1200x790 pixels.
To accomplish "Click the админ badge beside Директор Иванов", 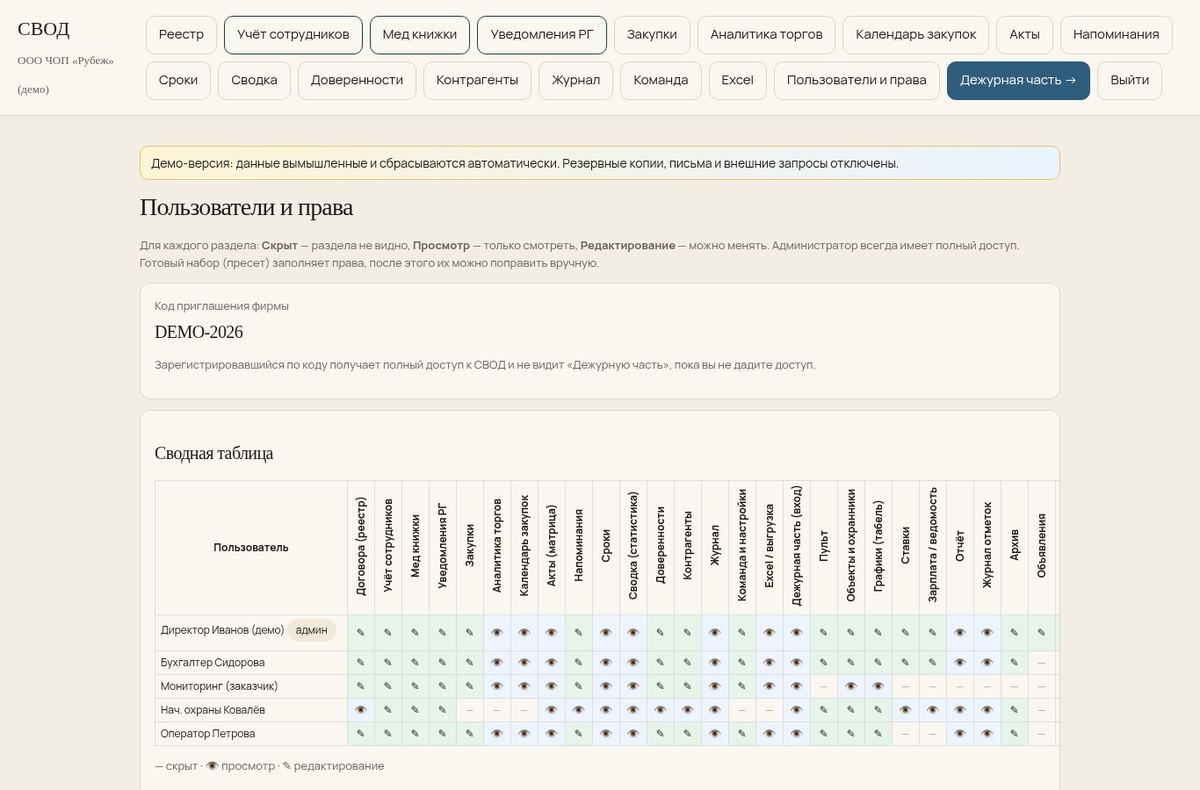I will 312,631.
